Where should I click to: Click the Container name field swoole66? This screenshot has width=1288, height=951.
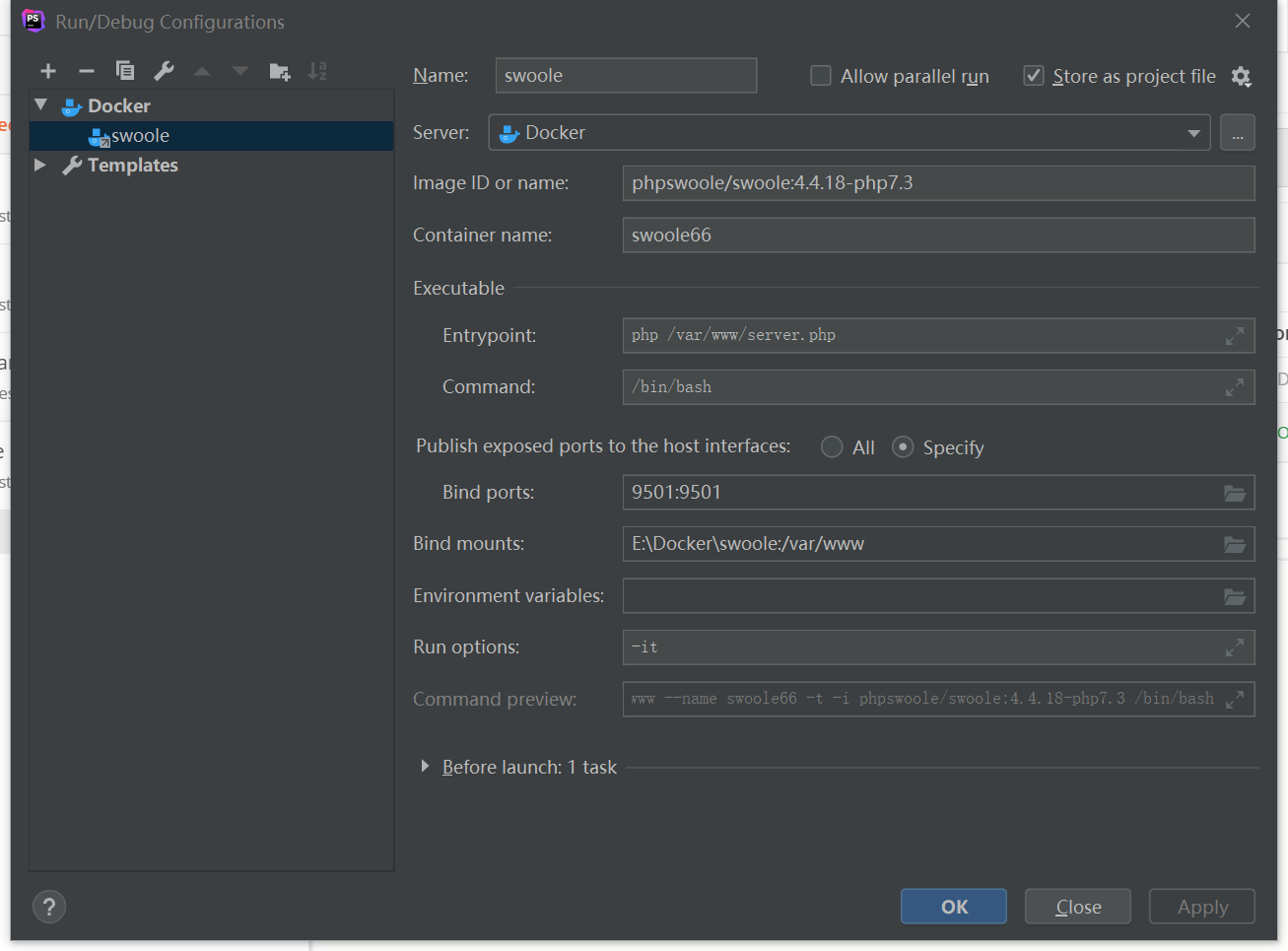point(938,236)
